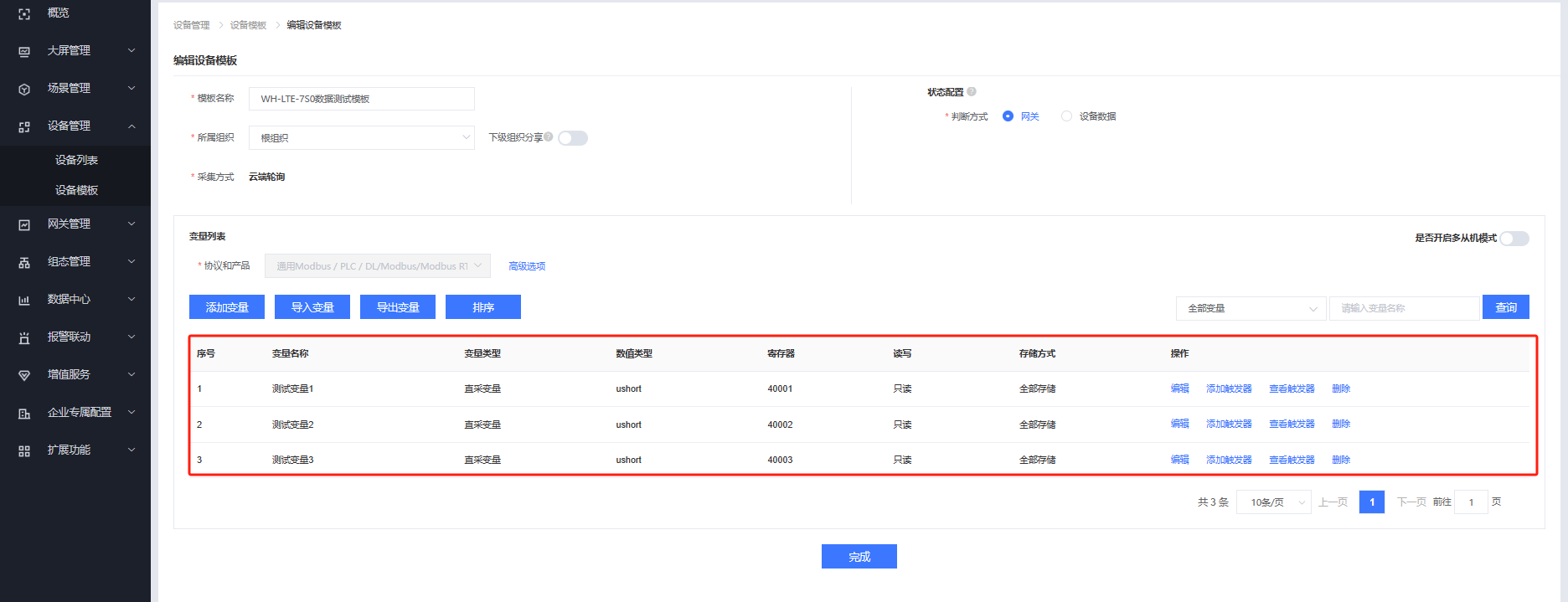The width and height of the screenshot is (1568, 602).
Task: Click 删除 for 测试变量2 row
Action: click(x=1341, y=424)
